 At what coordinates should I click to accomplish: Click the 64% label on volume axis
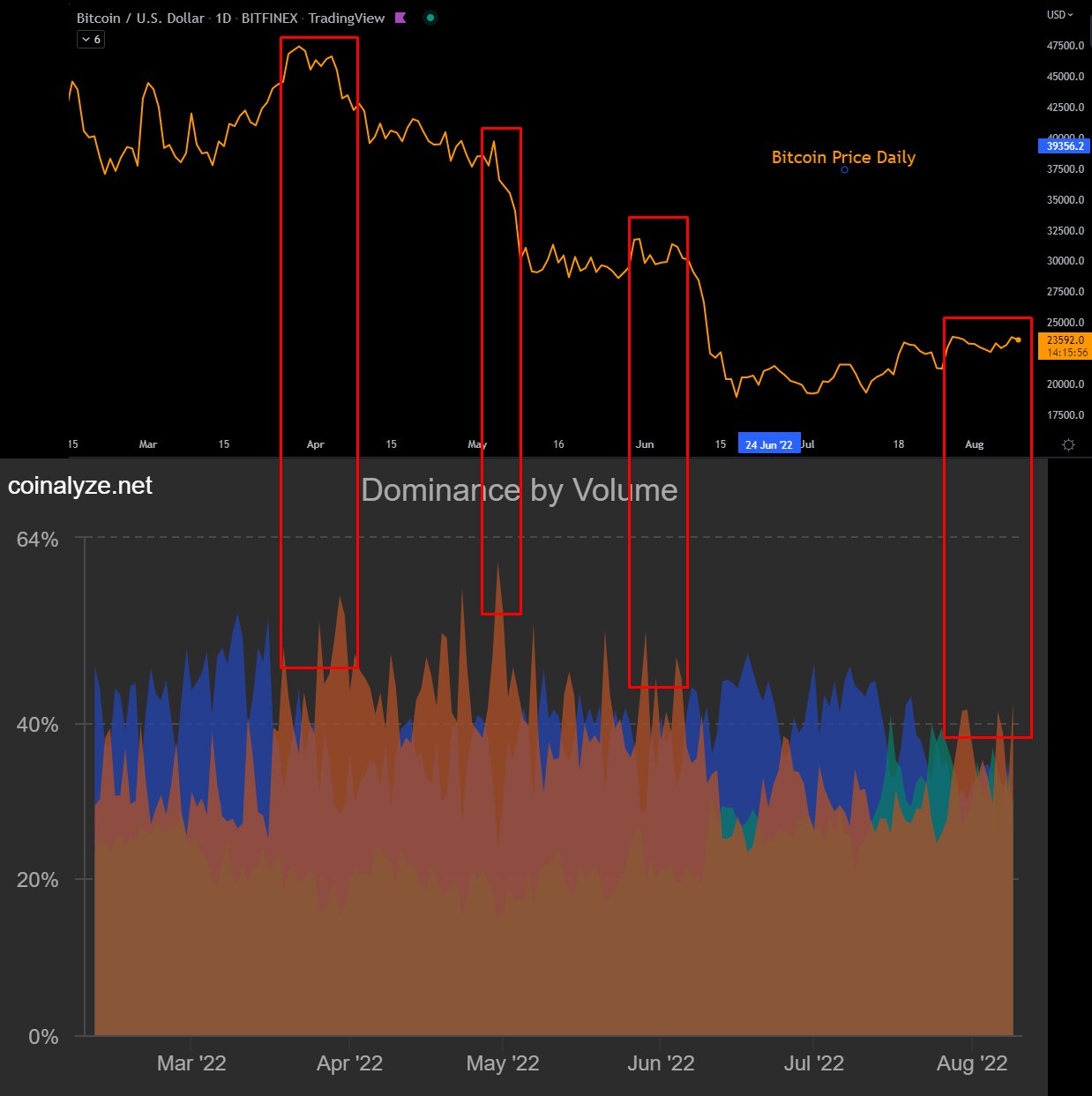click(x=38, y=540)
